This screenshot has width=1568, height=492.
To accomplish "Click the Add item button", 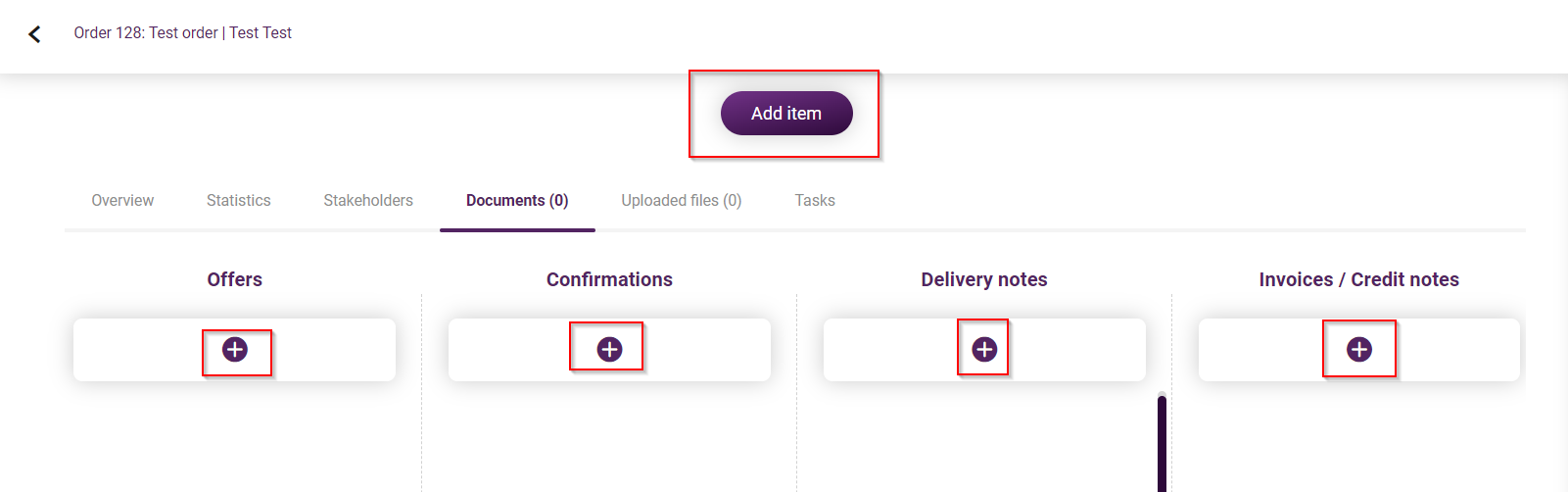I will coord(786,113).
